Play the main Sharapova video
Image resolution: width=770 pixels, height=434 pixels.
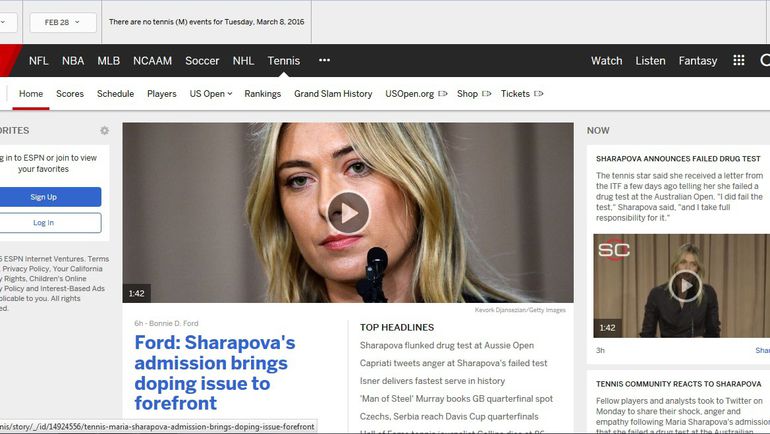pyautogui.click(x=348, y=213)
